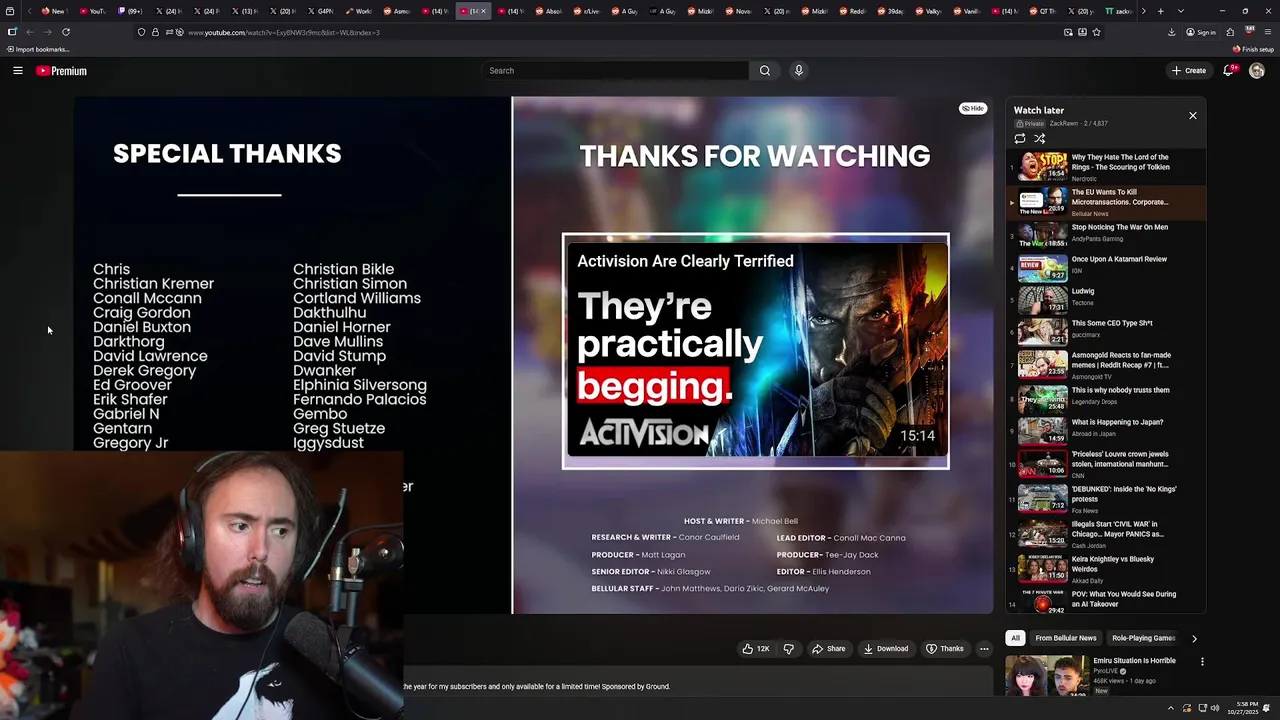Open the YouTube account avatar menu
The height and width of the screenshot is (720, 1280).
tap(1257, 71)
